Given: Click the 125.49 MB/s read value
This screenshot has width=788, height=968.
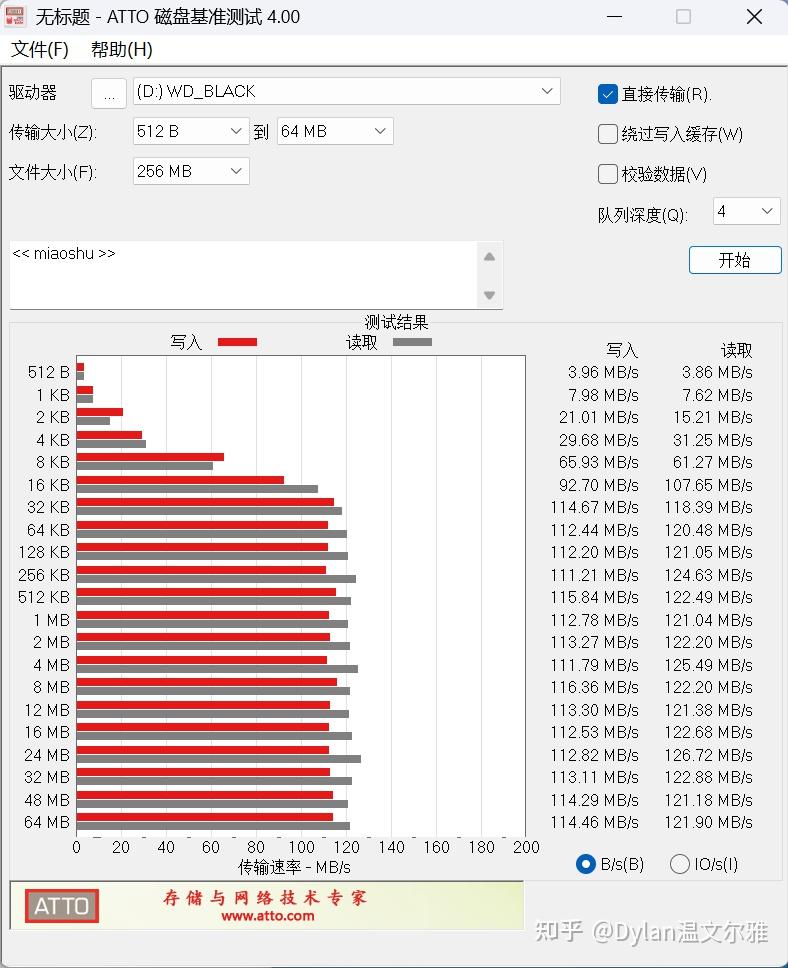Looking at the screenshot, I should (708, 665).
